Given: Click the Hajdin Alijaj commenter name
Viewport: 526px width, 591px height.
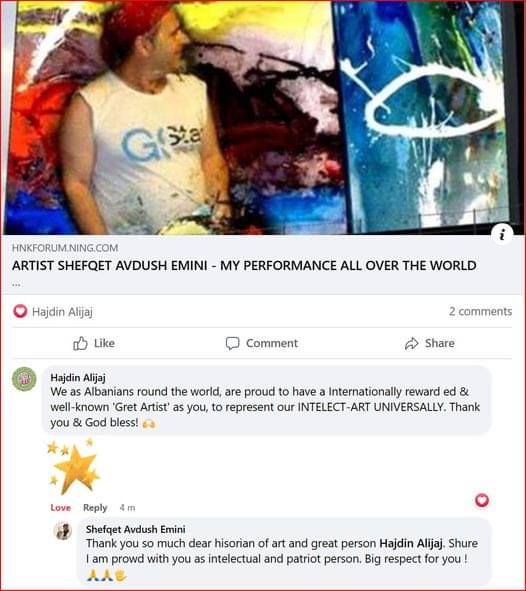Looking at the screenshot, I should click(78, 378).
